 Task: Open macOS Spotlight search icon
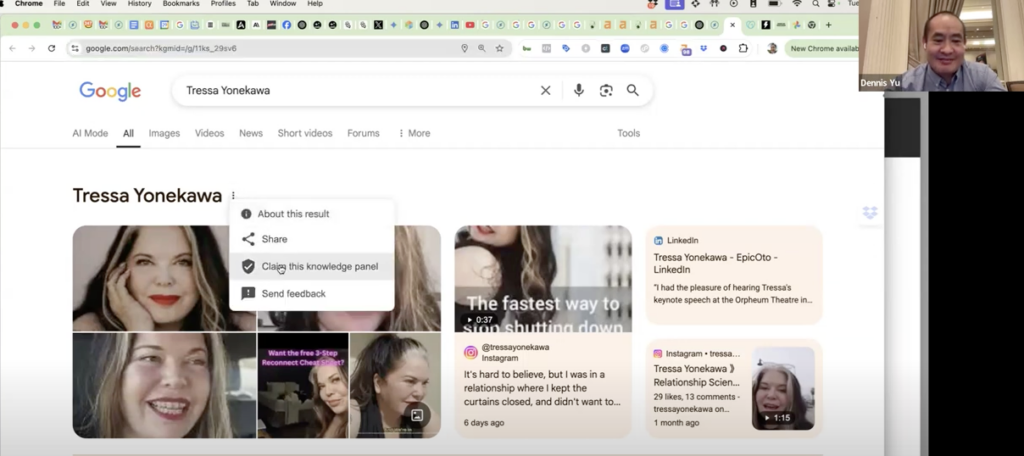pos(816,4)
